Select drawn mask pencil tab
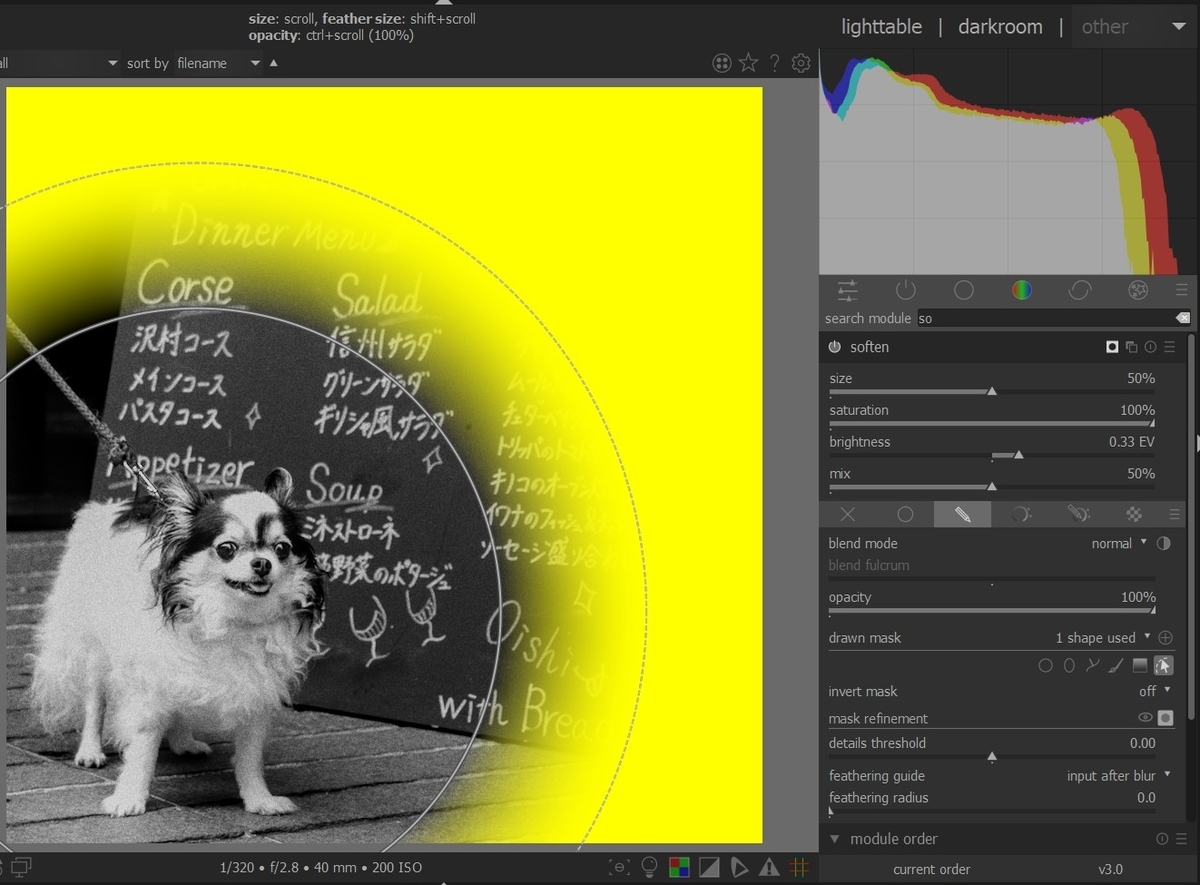Viewport: 1200px width, 885px height. (963, 514)
